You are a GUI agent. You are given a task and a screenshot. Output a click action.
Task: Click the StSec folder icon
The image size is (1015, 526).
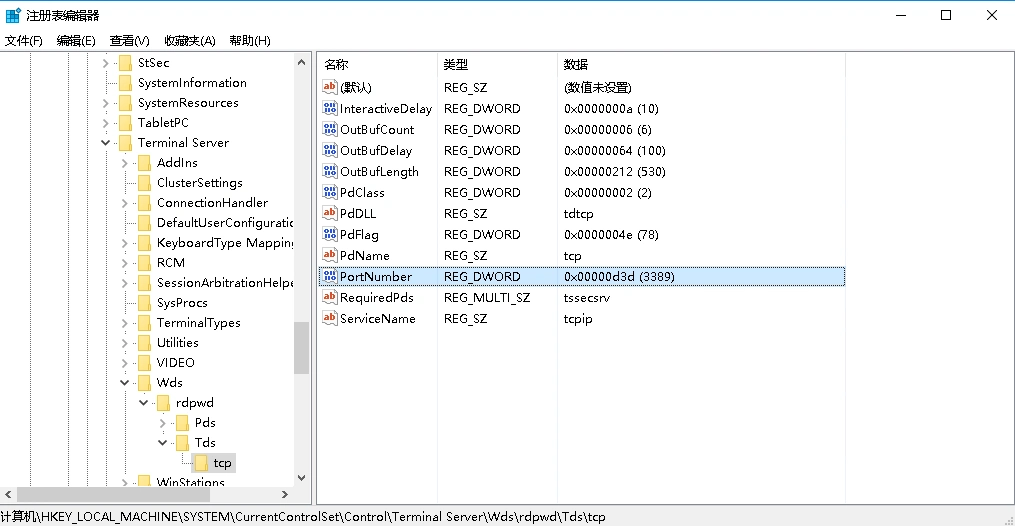[126, 63]
